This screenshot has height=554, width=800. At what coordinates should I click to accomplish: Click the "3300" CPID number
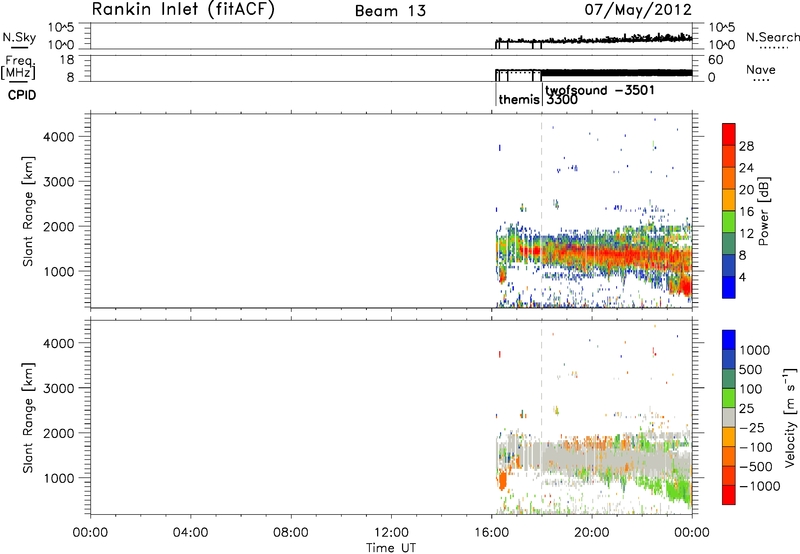[562, 100]
